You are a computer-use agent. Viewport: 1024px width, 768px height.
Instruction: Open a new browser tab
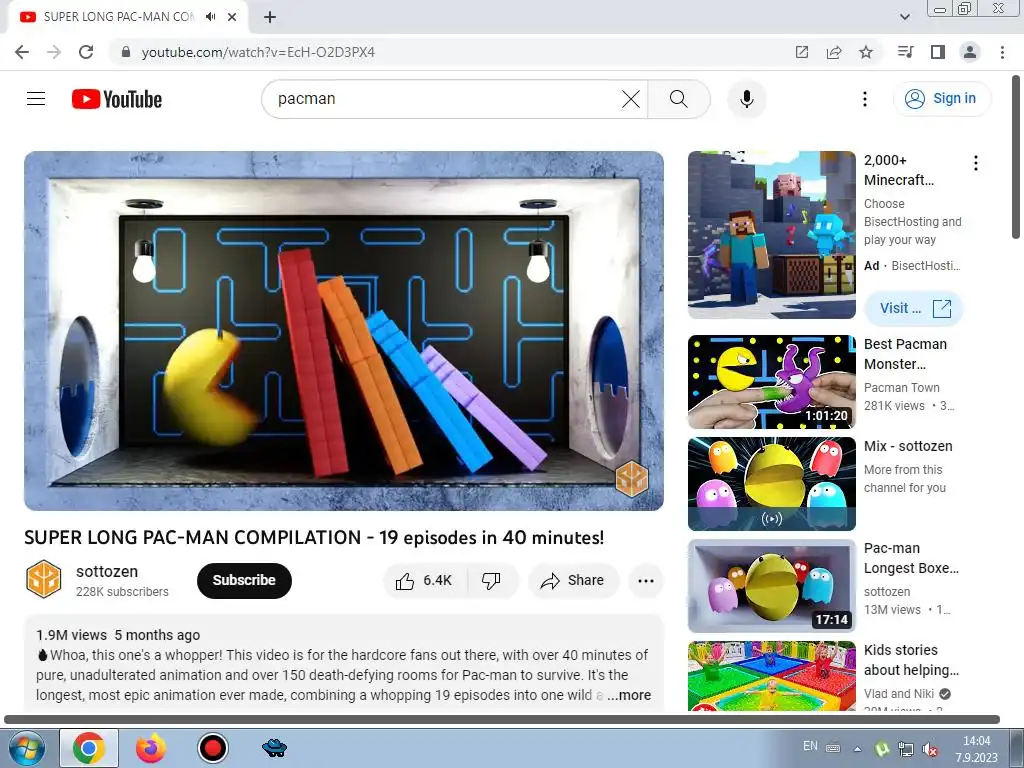point(270,18)
